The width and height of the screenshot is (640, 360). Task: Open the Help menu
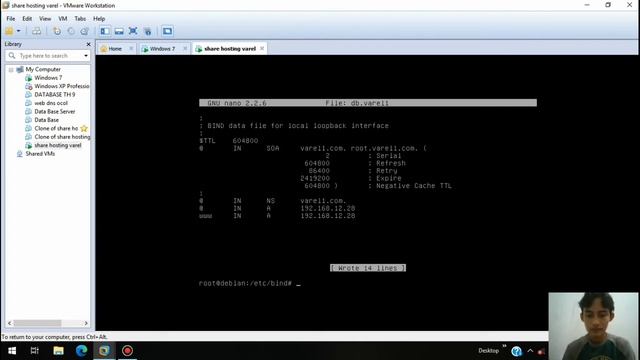tap(99, 19)
